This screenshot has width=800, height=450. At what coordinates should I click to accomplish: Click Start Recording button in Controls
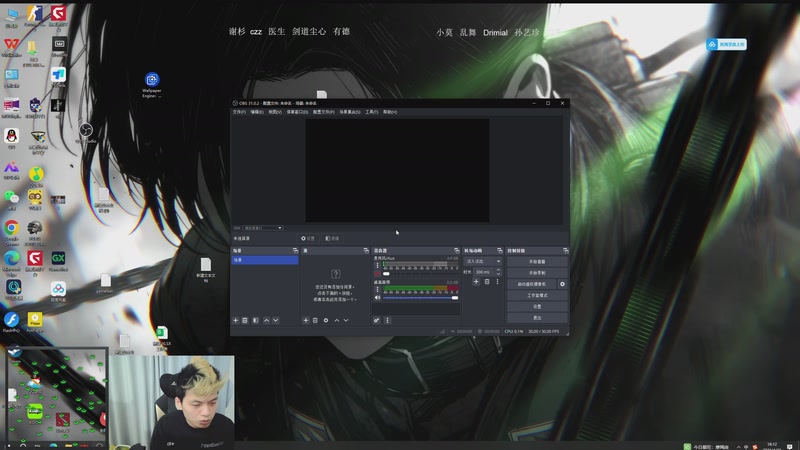(537, 273)
